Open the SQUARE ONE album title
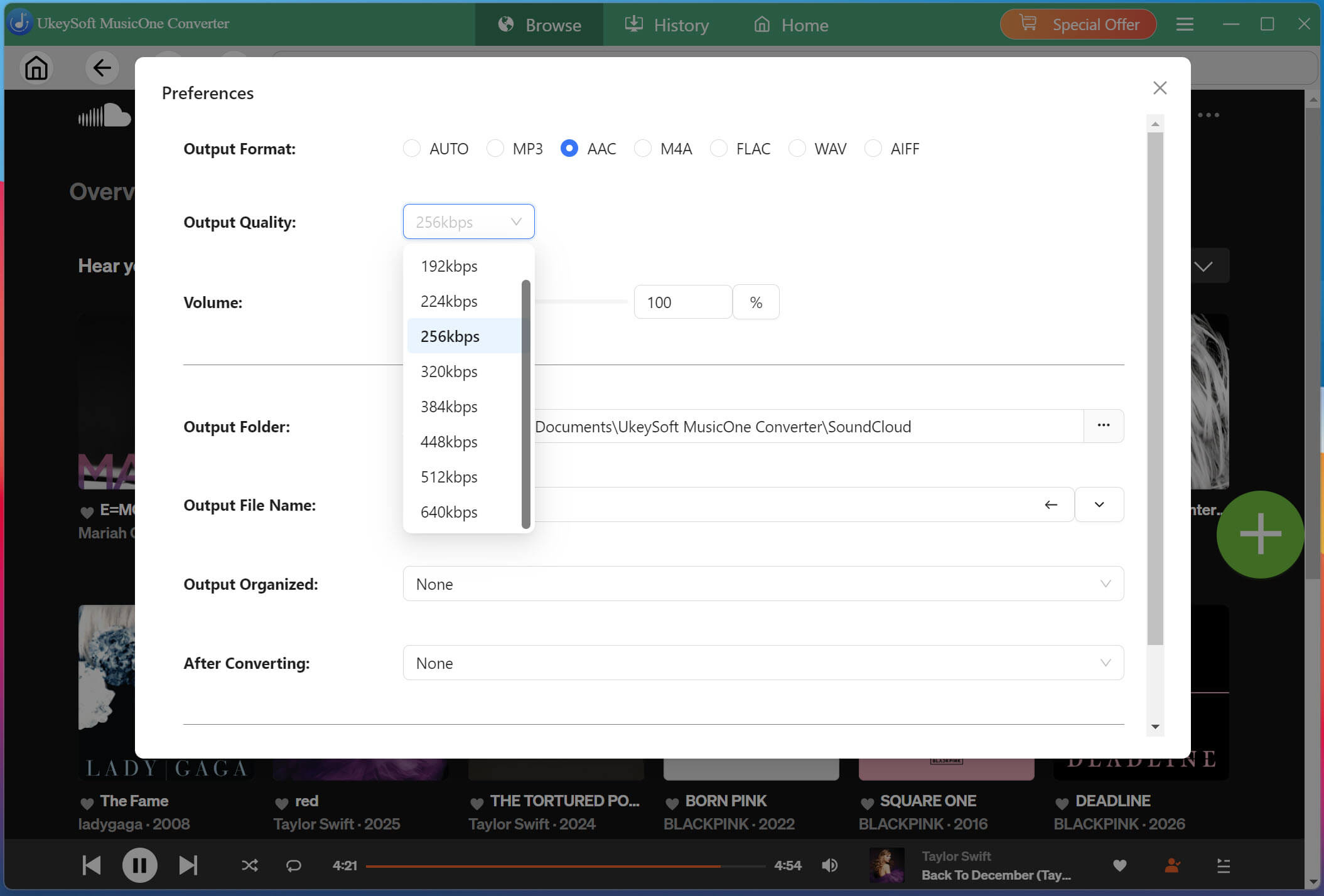Image resolution: width=1324 pixels, height=896 pixels. [928, 801]
